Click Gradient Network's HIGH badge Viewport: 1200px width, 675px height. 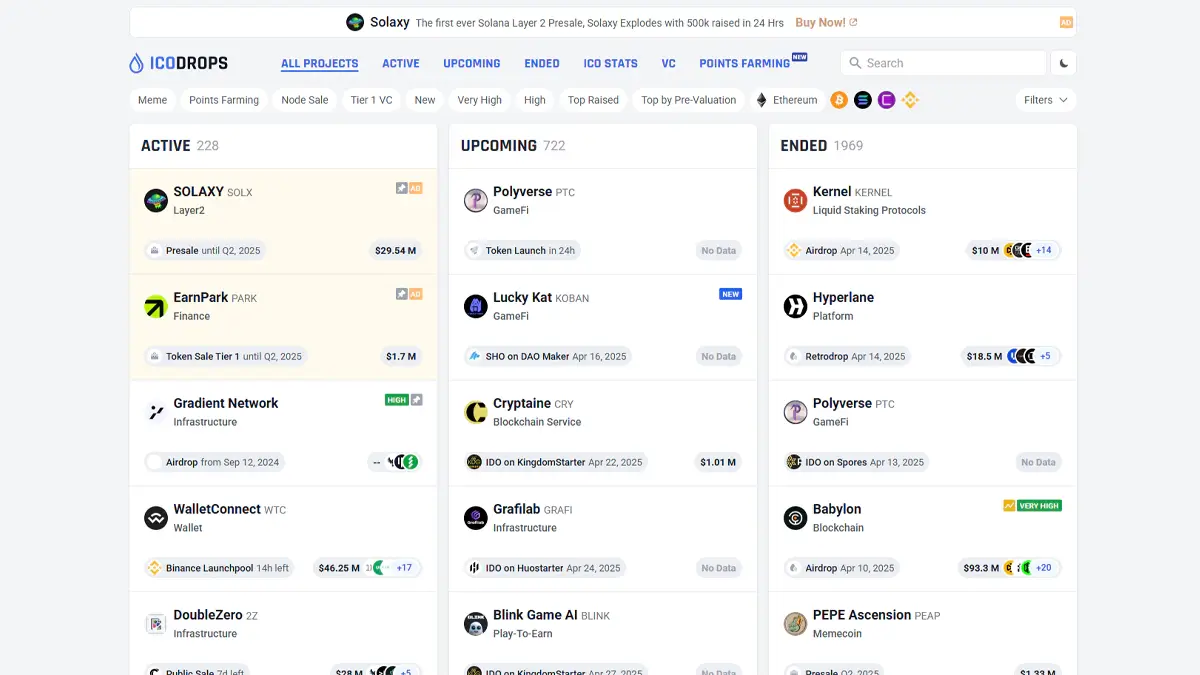click(397, 400)
